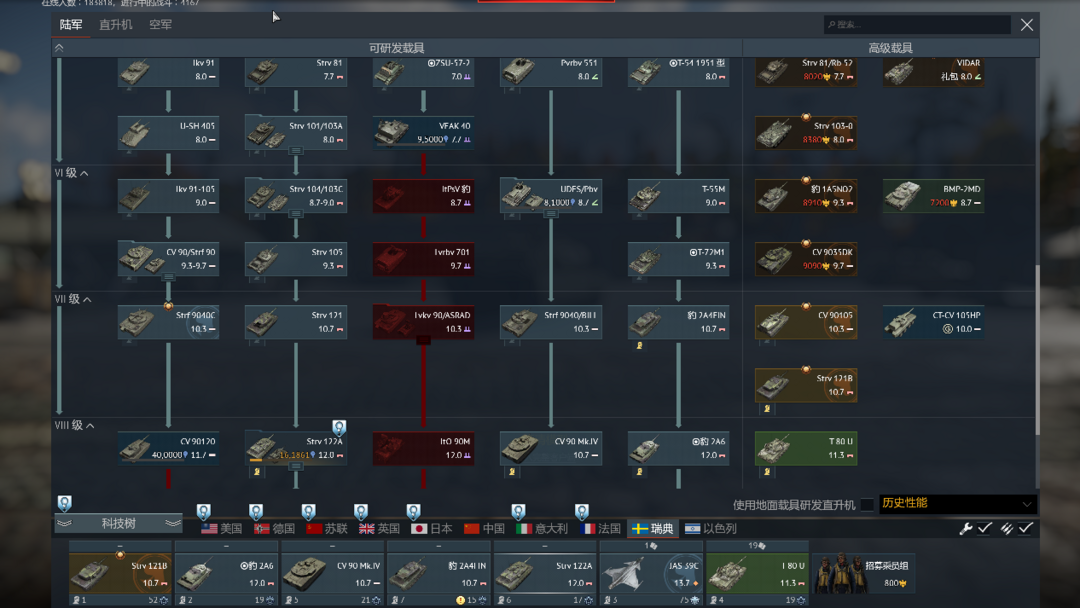Select the Pvrbv 551 vehicle card
Viewport: 1080px width, 608px height.
[551, 72]
